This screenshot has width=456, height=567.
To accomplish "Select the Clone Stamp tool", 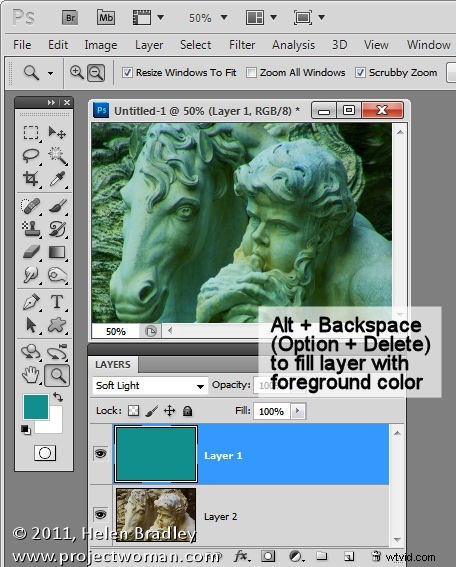I will (31, 229).
